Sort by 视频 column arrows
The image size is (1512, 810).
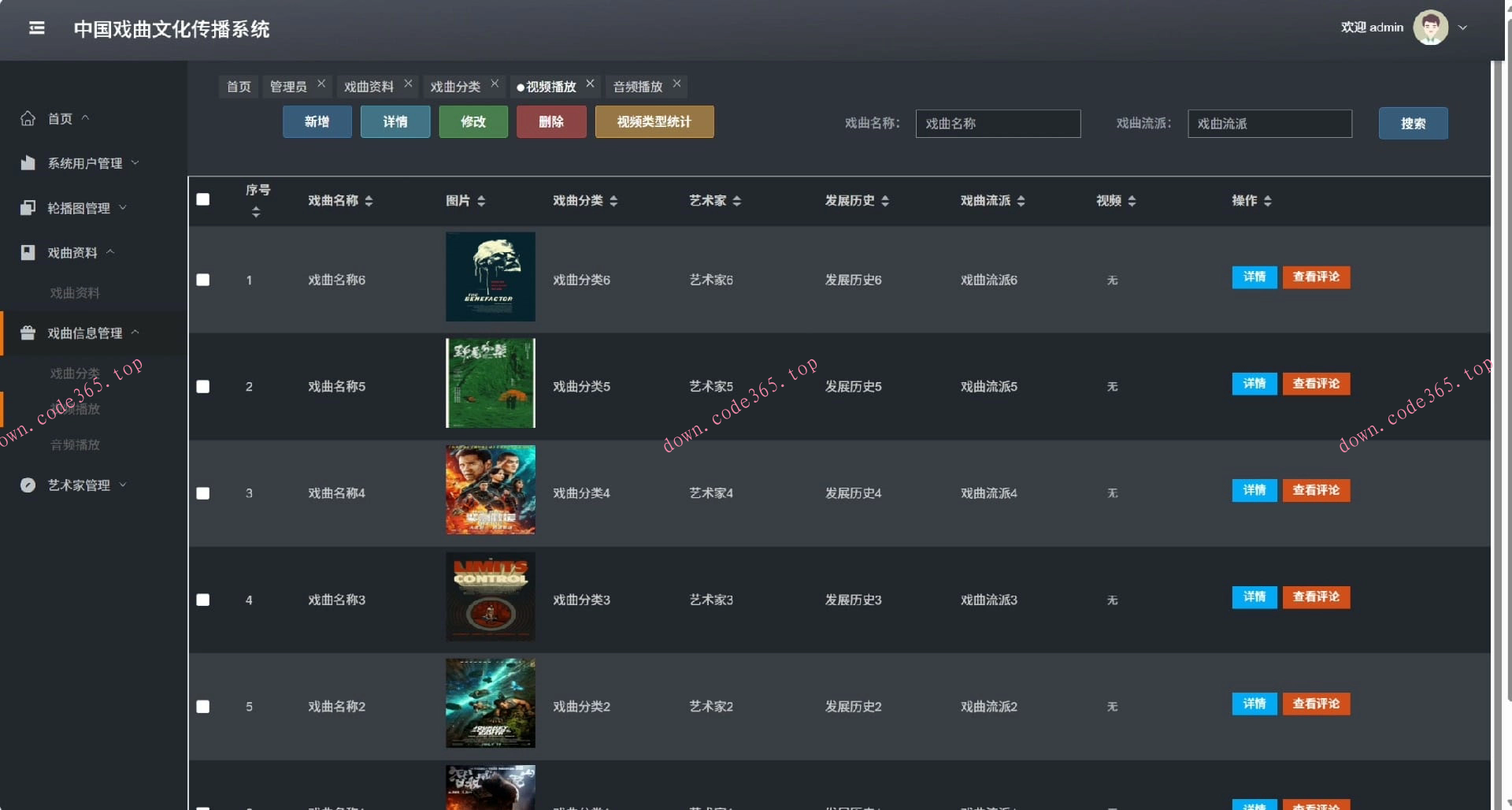pyautogui.click(x=1132, y=201)
